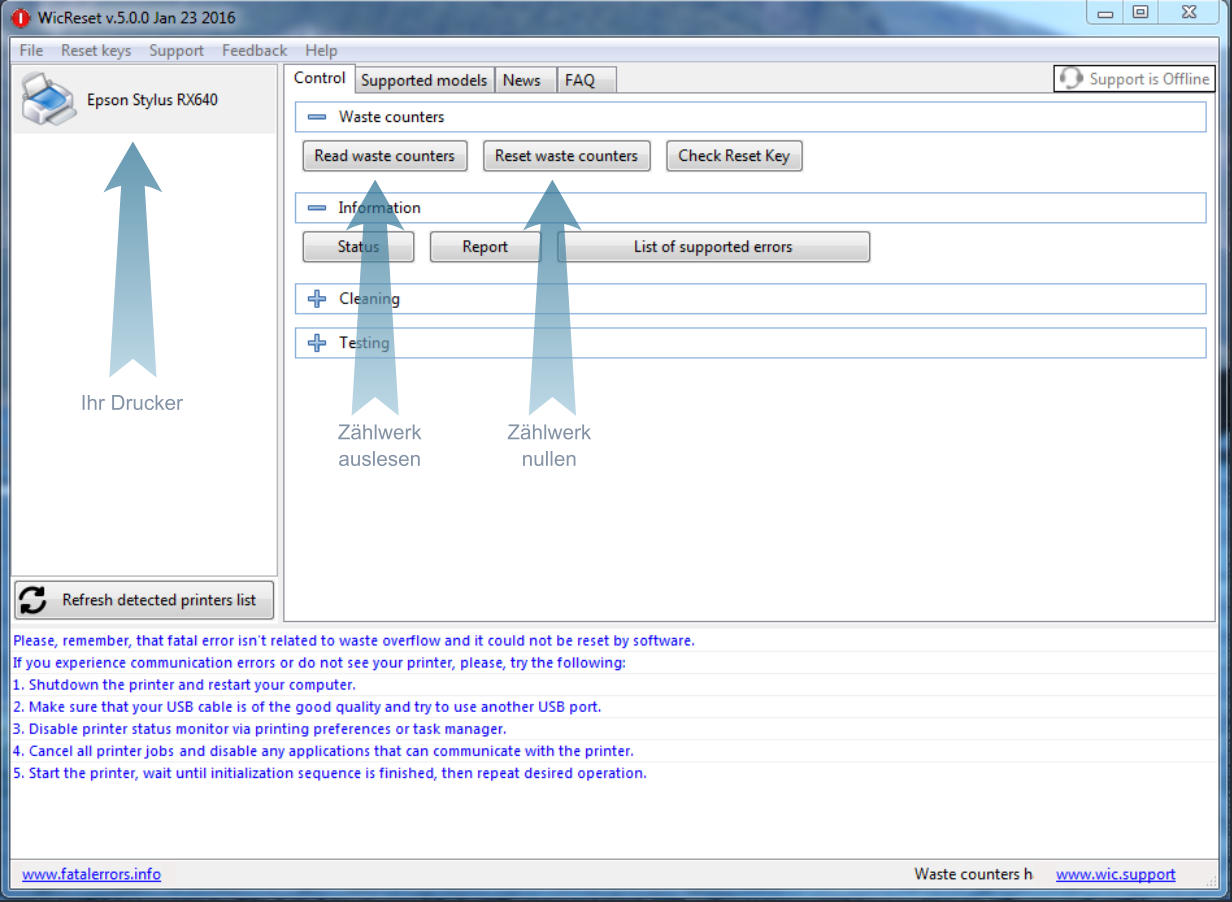This screenshot has height=902, width=1232.
Task: Click the Report button
Action: [485, 247]
